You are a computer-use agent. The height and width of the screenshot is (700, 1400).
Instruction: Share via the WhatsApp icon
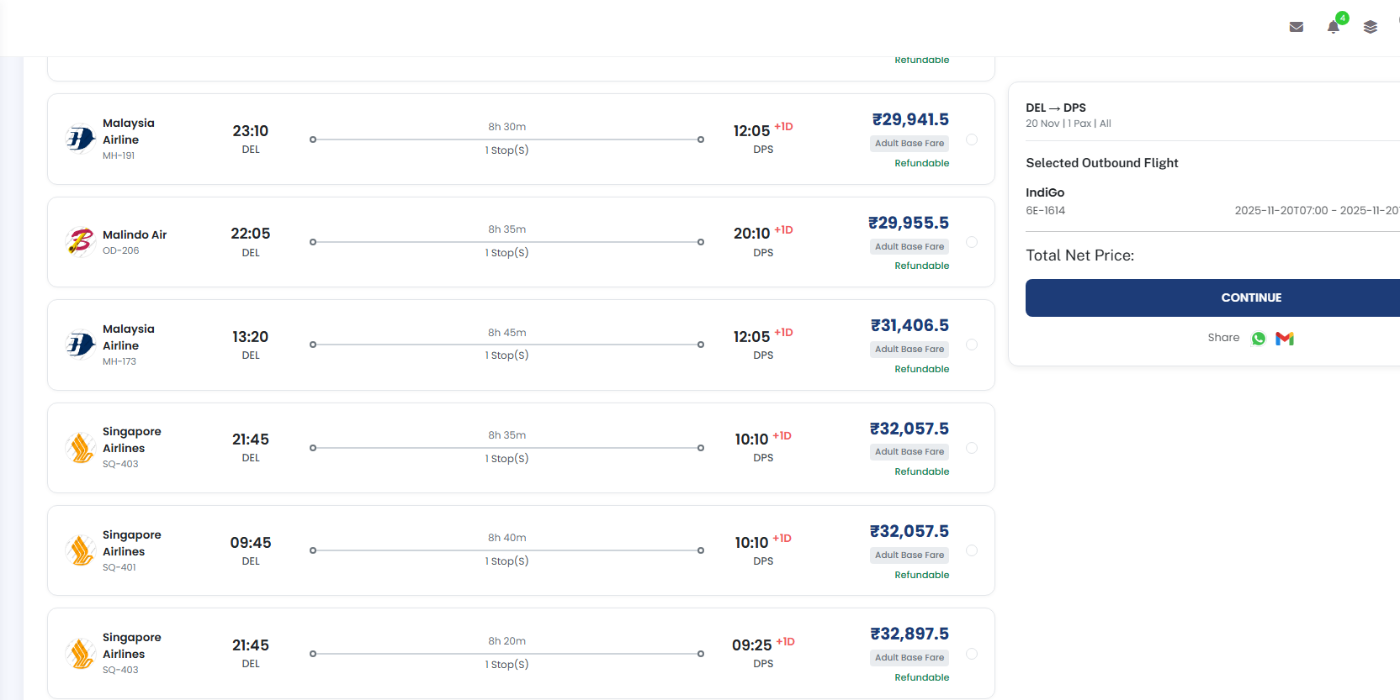click(1258, 338)
